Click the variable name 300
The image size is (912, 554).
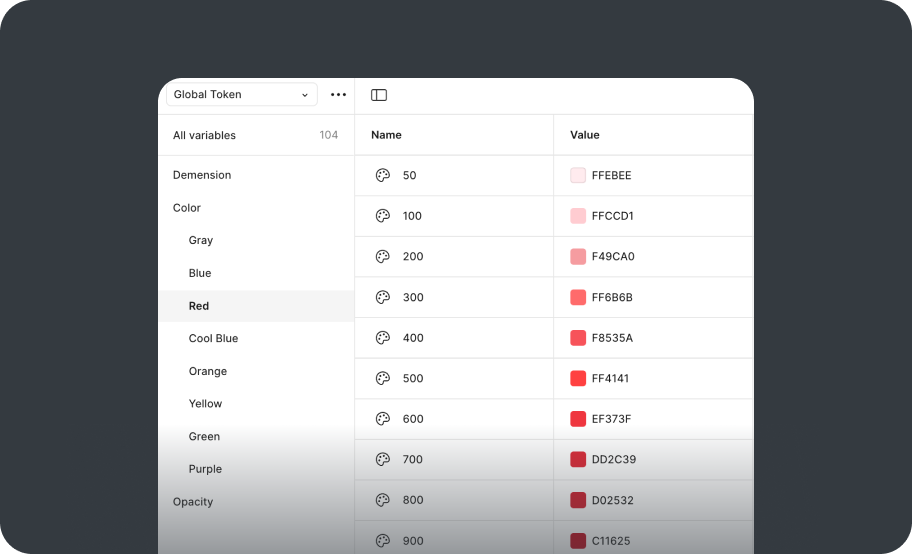pos(413,297)
